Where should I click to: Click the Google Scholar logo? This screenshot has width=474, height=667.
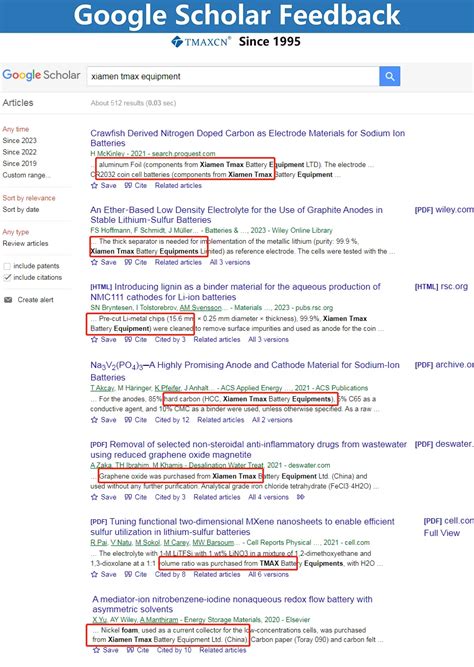coord(41,75)
